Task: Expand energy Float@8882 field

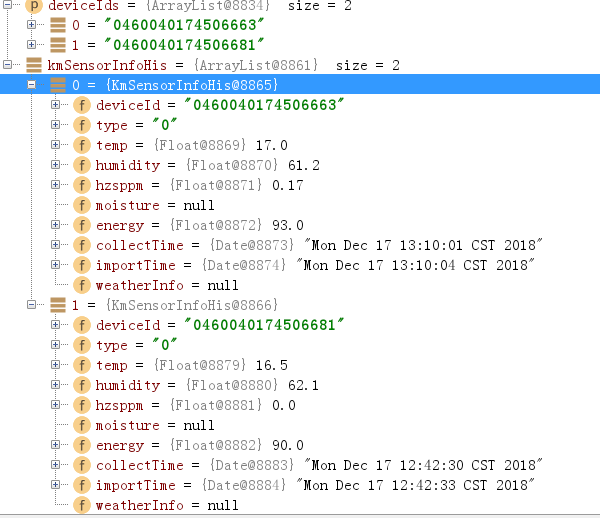Action: click(x=55, y=445)
